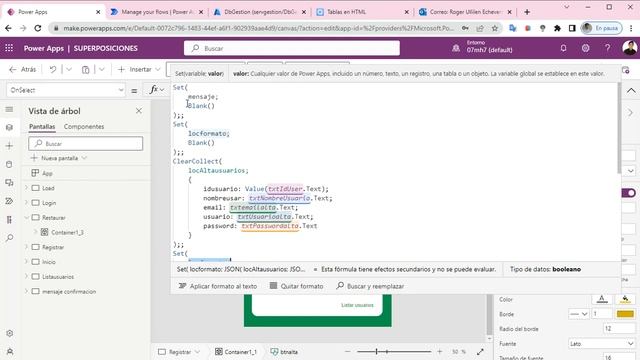
Task: Close the Vista de árbol panel
Action: point(139,111)
